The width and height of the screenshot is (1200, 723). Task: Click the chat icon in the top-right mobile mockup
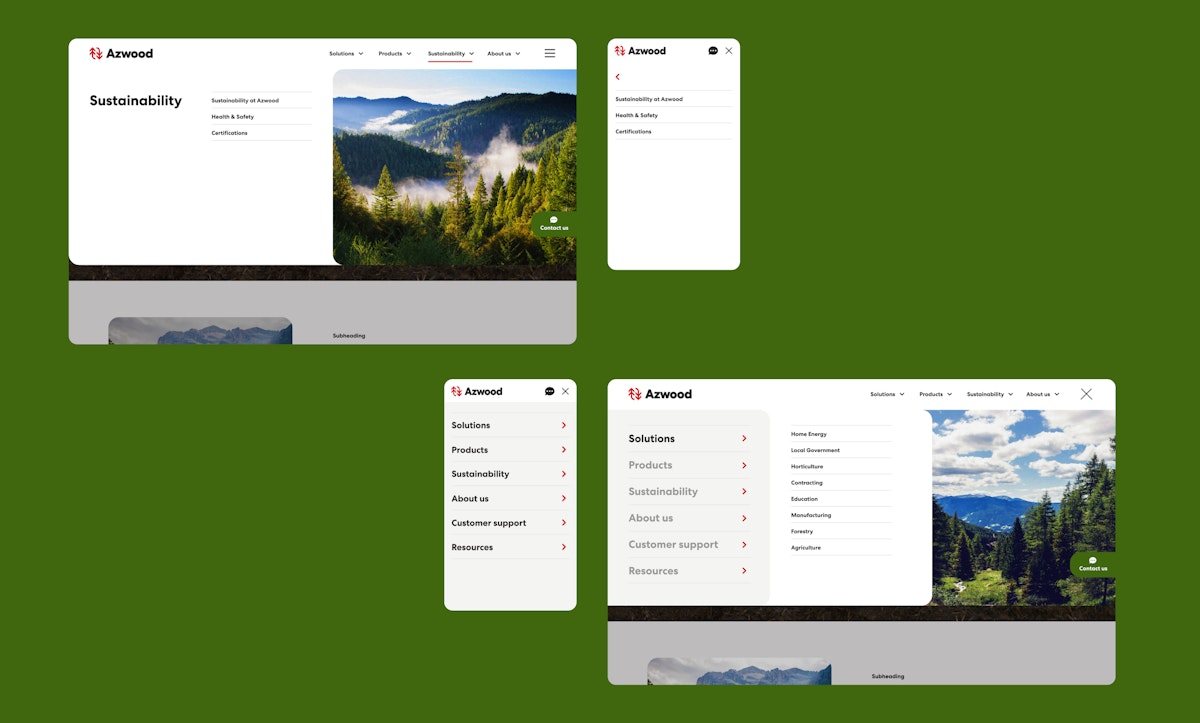point(713,51)
